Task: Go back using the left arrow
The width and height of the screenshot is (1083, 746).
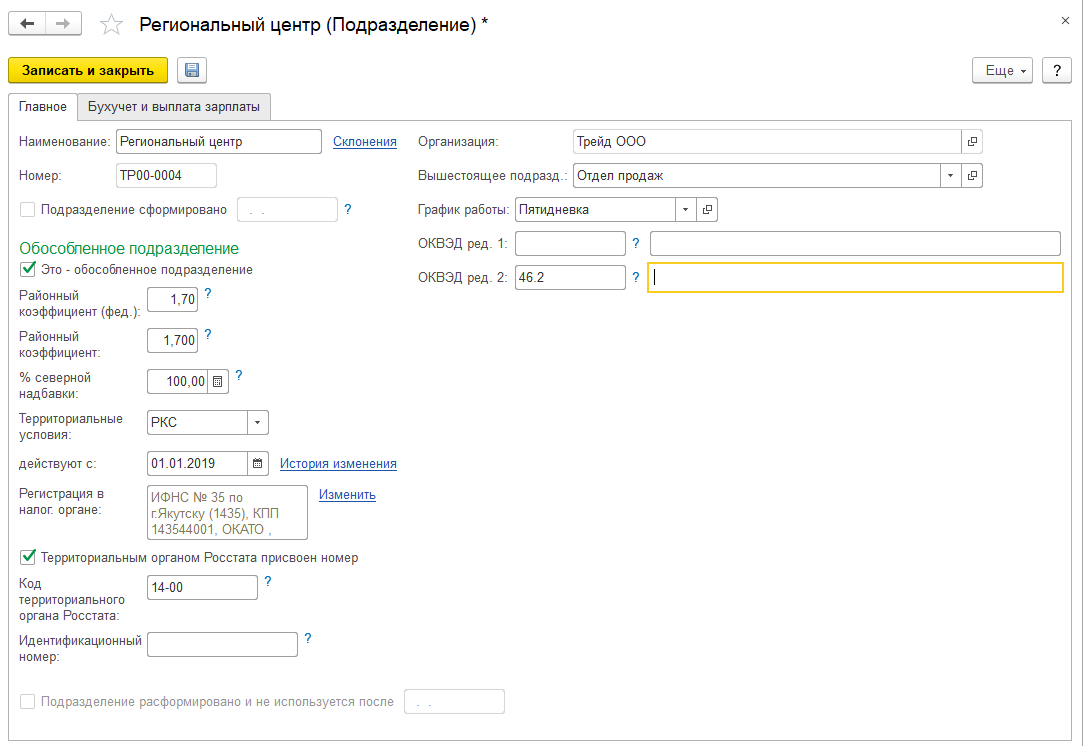Action: (27, 23)
